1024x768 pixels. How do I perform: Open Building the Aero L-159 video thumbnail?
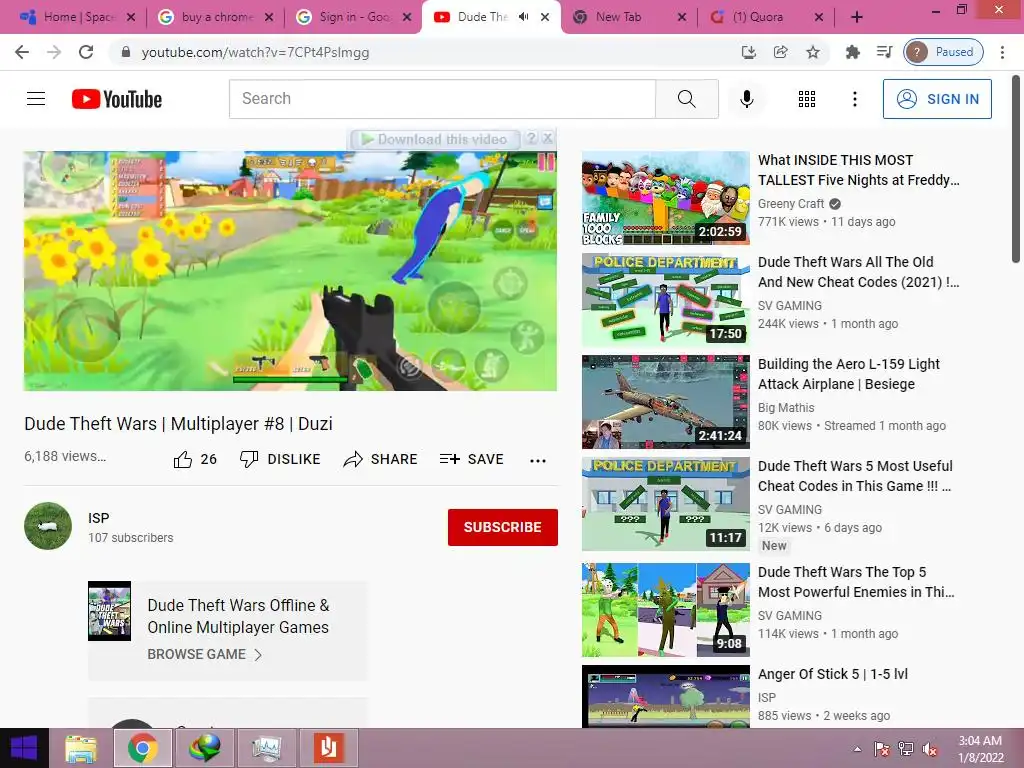(665, 402)
